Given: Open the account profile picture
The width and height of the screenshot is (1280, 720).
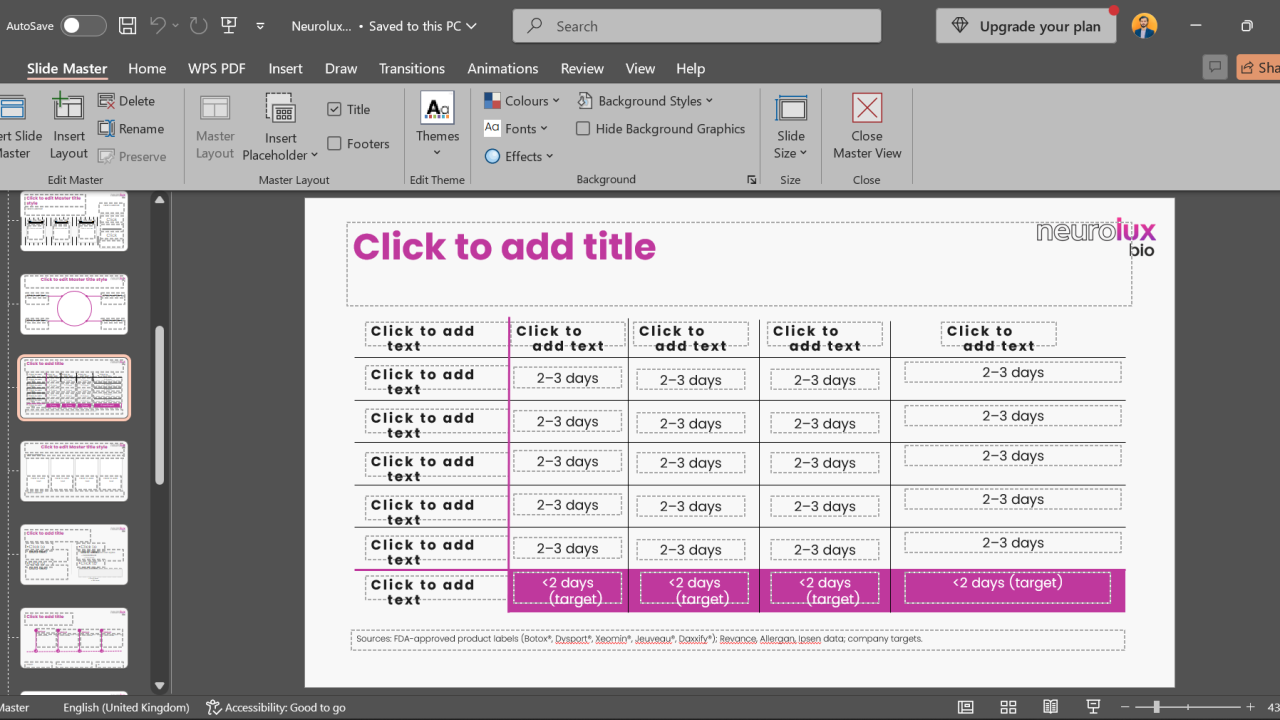Looking at the screenshot, I should 1144,26.
